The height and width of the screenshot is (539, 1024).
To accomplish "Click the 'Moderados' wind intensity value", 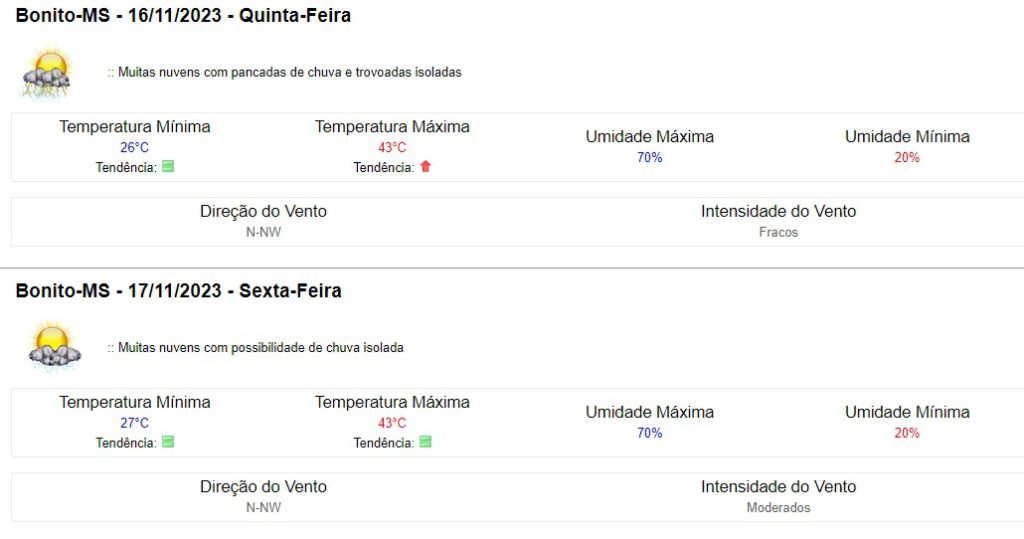I will coord(778,507).
